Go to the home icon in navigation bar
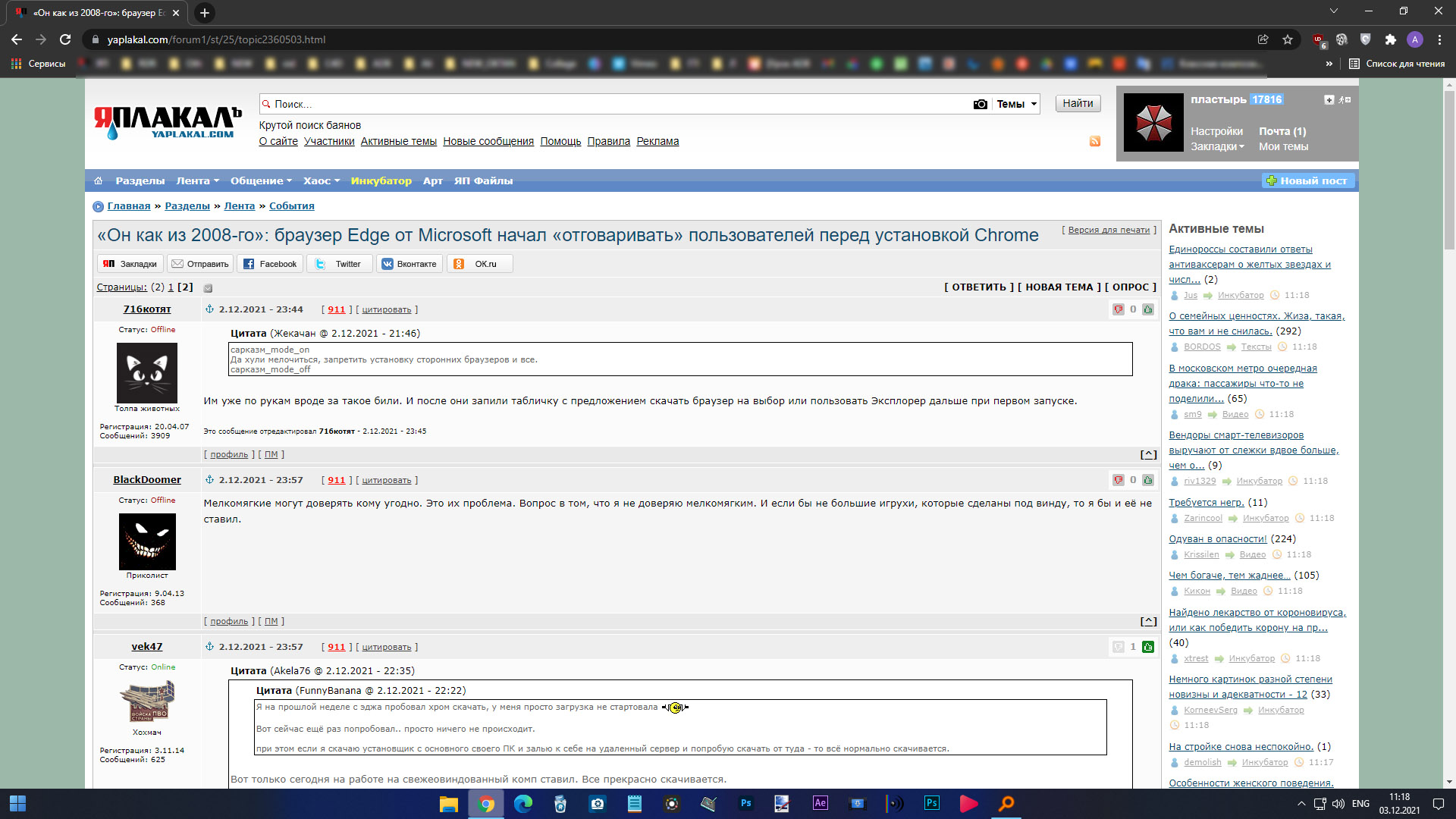The image size is (1456, 819). pos(98,180)
